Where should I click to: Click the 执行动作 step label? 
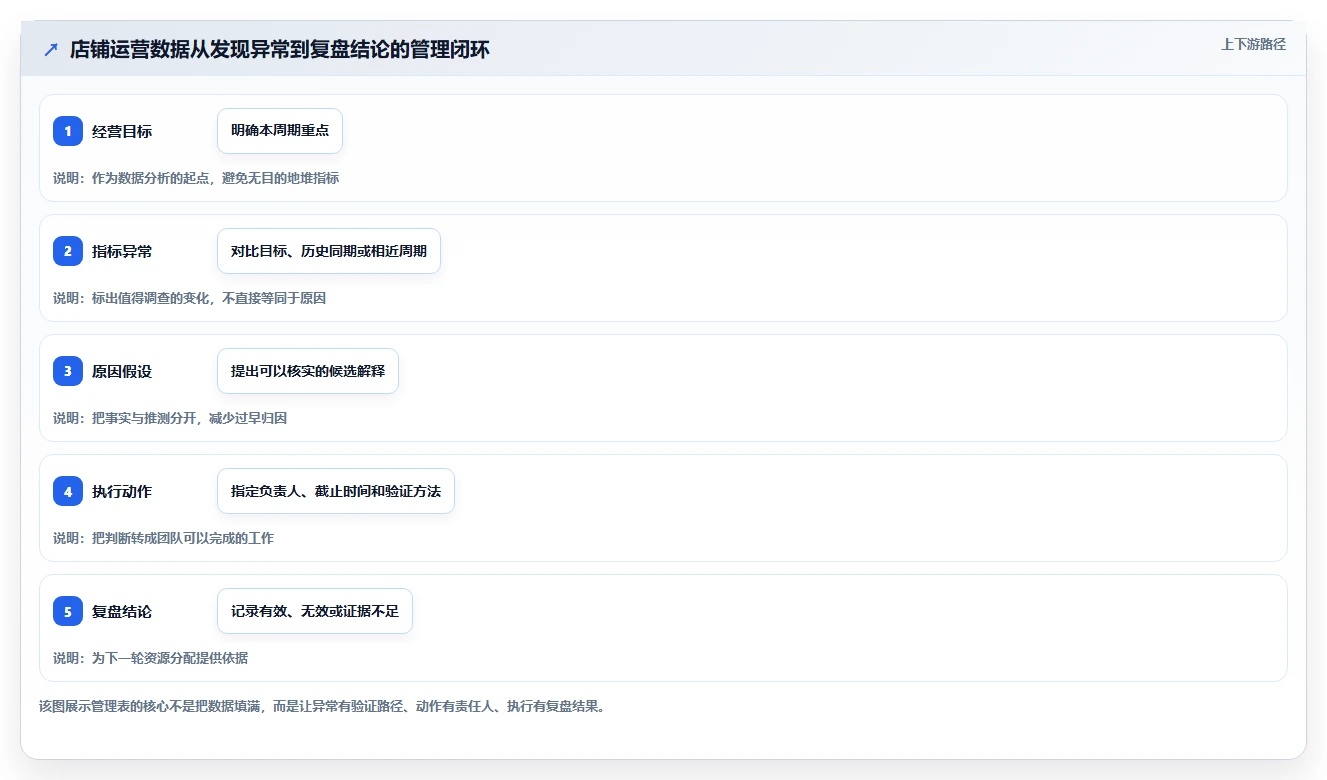[x=122, y=491]
